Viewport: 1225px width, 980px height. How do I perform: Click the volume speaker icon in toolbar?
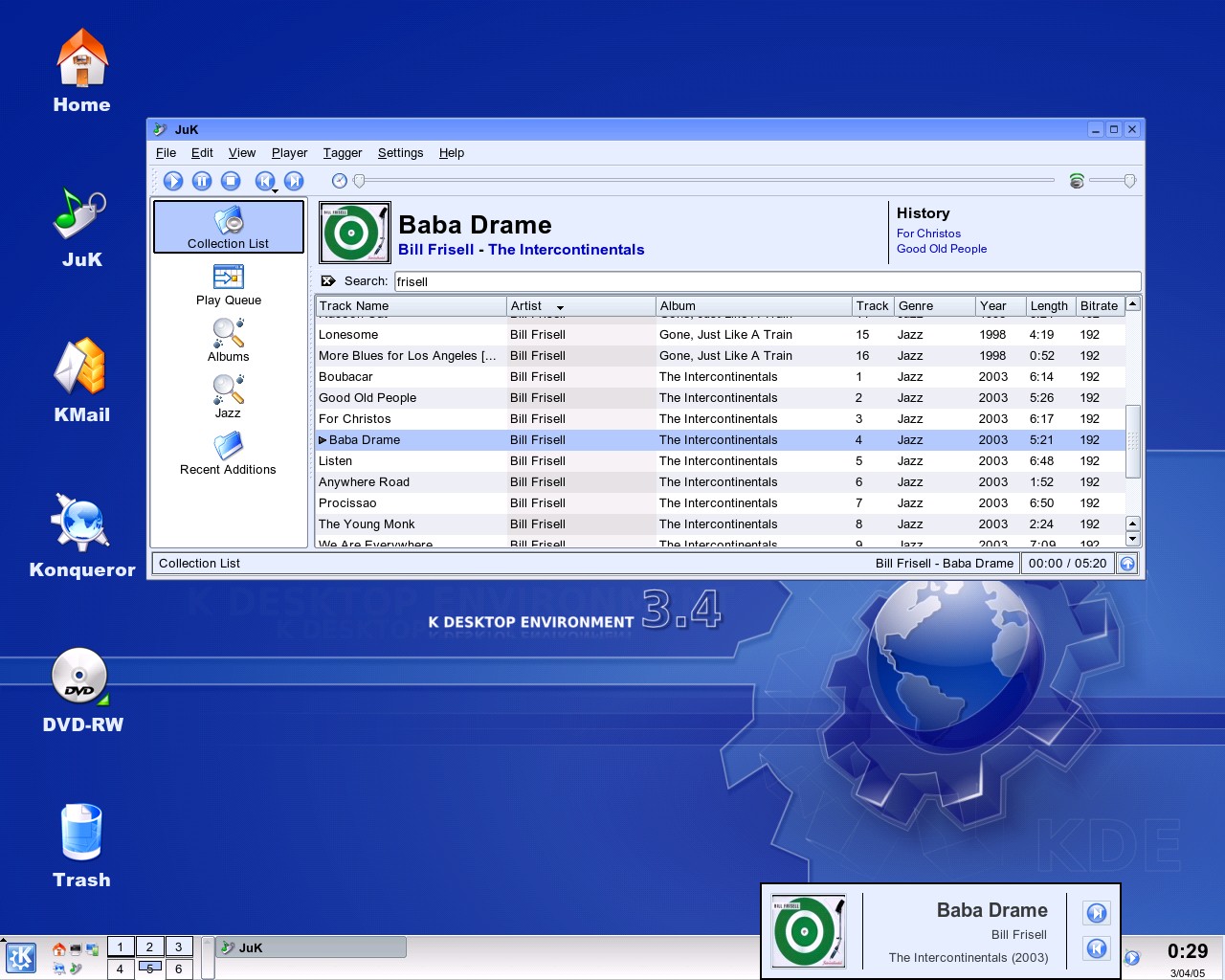click(x=1077, y=181)
